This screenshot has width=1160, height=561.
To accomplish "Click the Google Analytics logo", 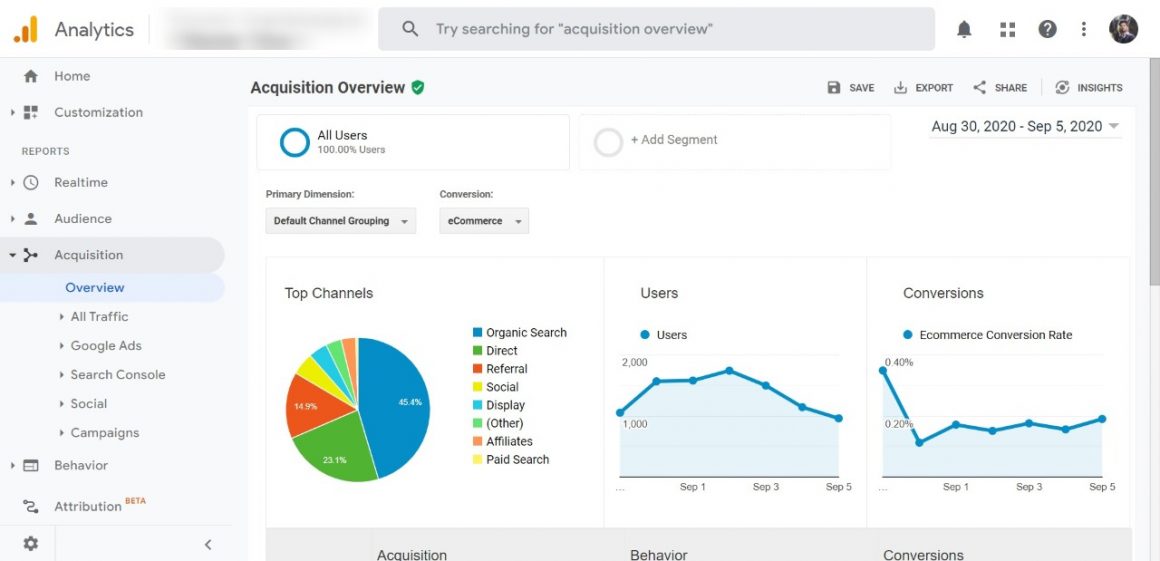I will 25,30.
